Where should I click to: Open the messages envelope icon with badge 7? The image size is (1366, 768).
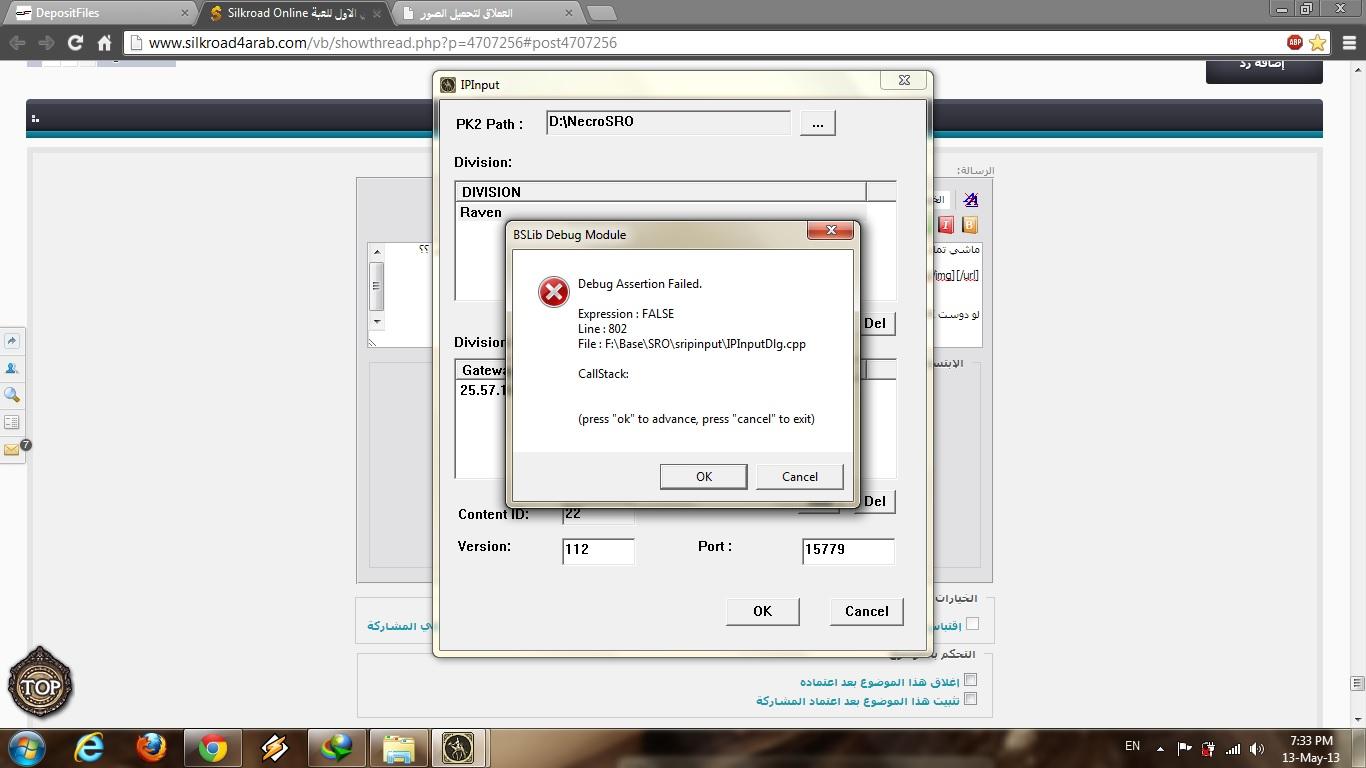point(12,450)
